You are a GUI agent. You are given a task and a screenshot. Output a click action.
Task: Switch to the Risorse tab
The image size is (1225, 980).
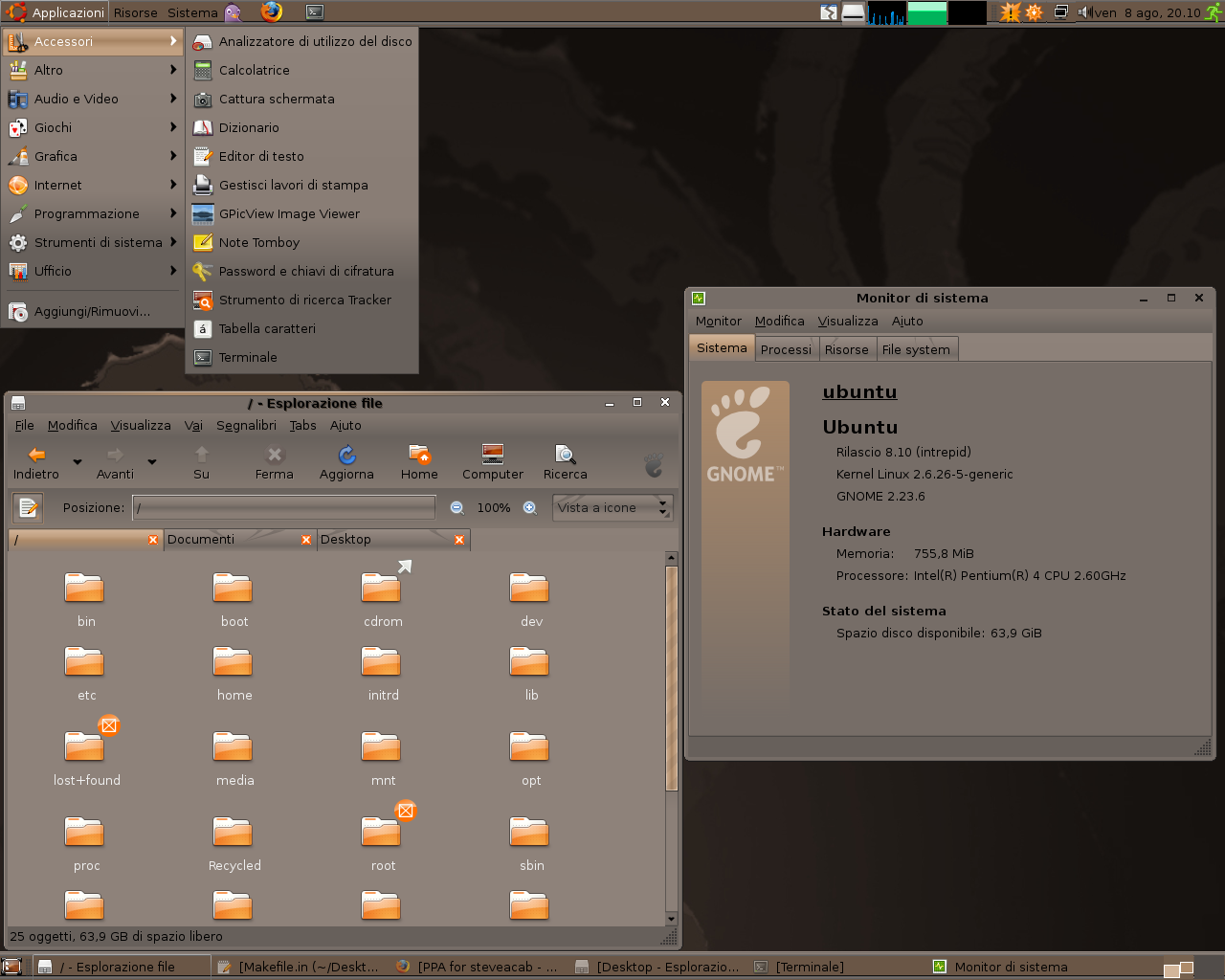coord(846,349)
